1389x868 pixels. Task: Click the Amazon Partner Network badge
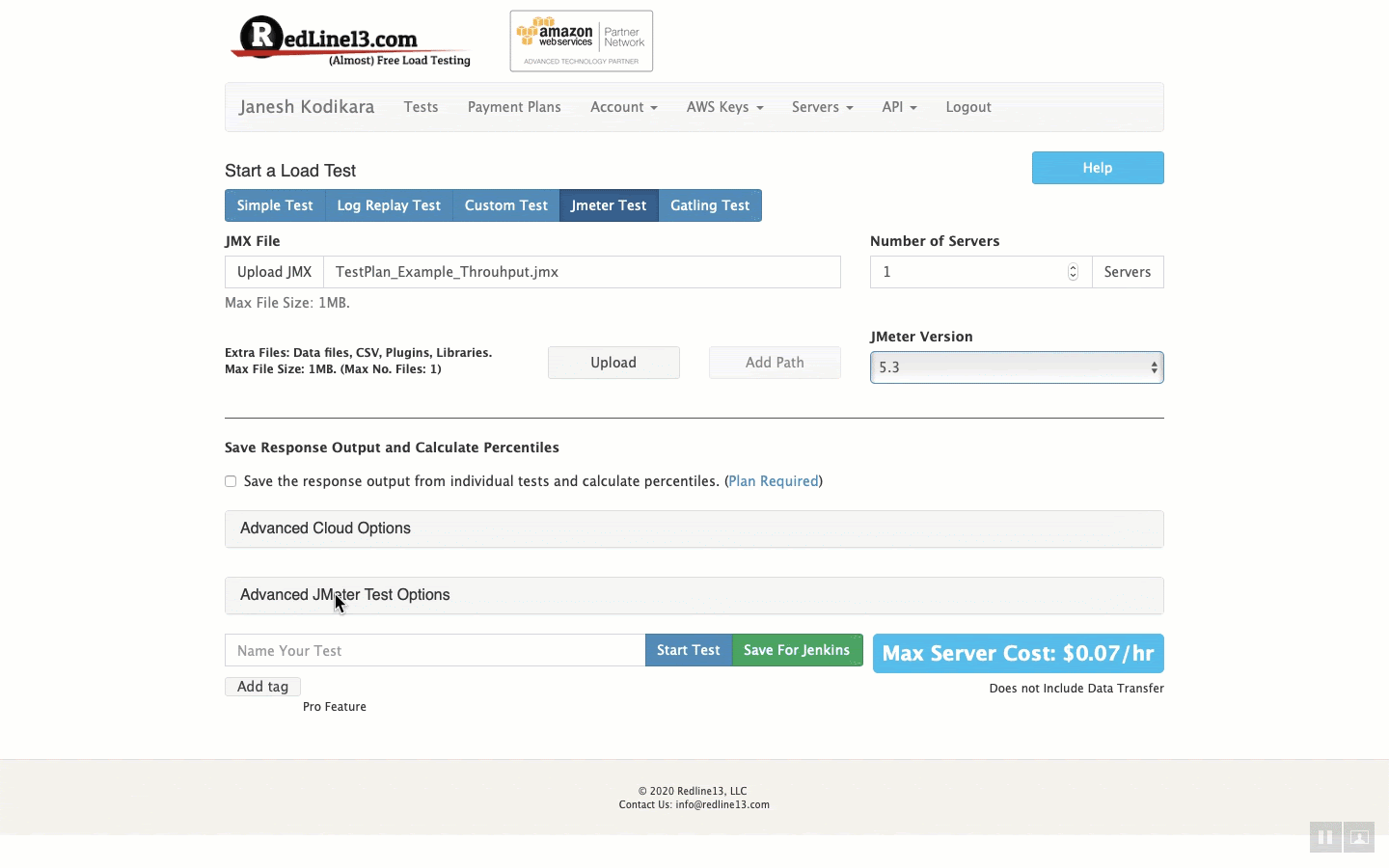point(582,41)
